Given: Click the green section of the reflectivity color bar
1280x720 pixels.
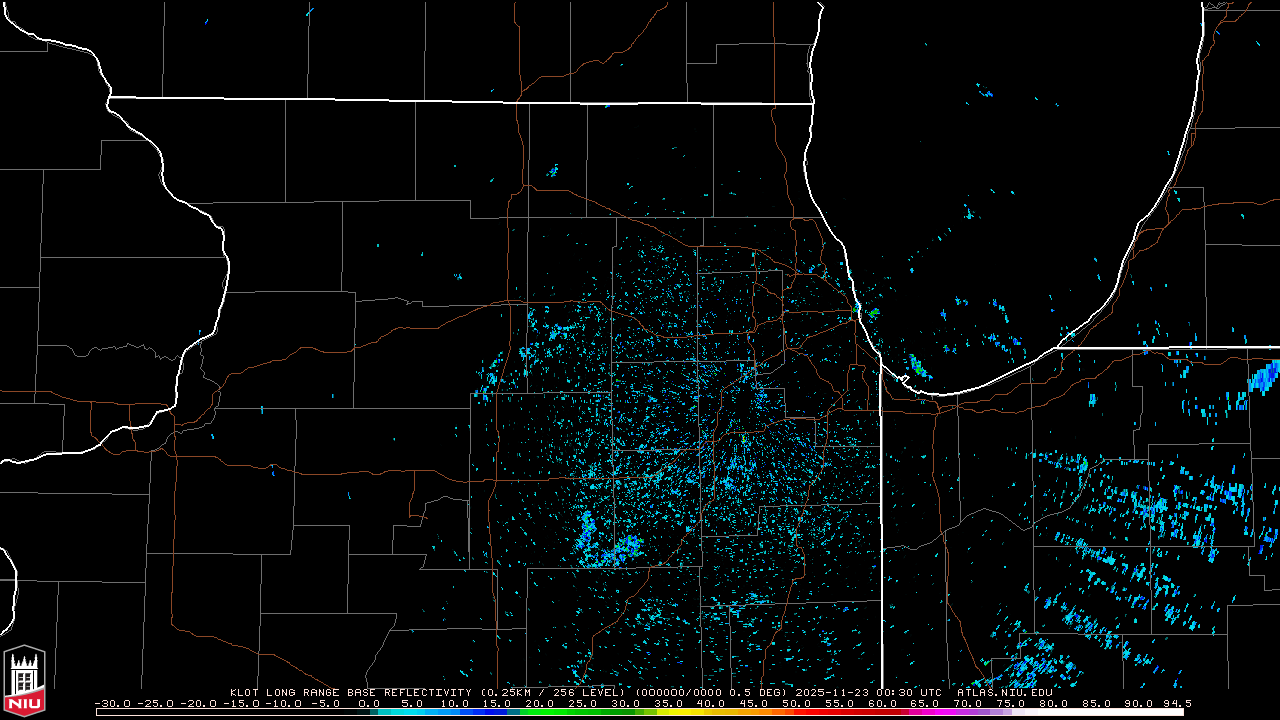Looking at the screenshot, I should pos(560,712).
